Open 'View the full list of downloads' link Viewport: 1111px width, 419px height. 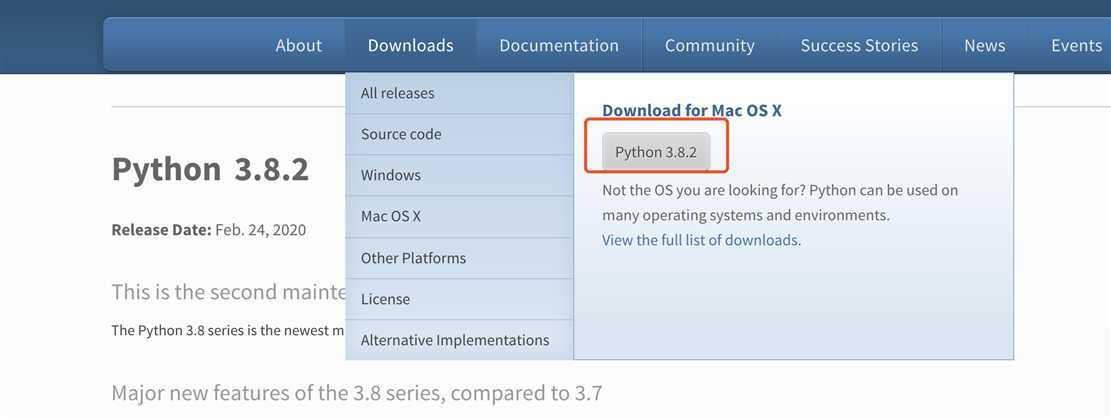[701, 240]
